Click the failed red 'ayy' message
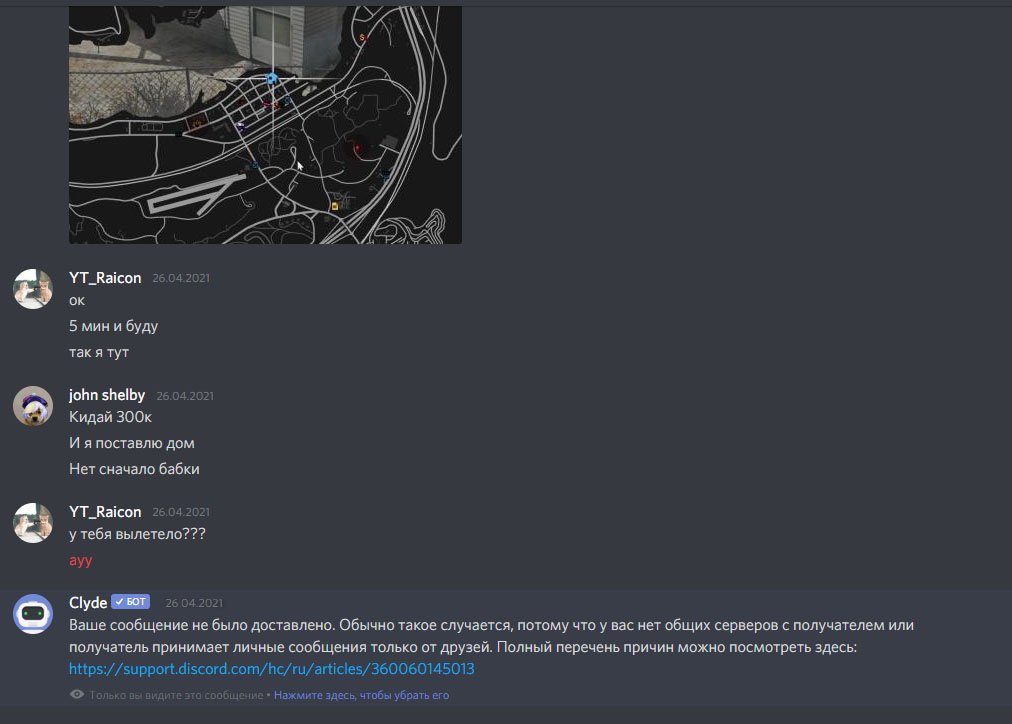The height and width of the screenshot is (724, 1012). click(81, 560)
